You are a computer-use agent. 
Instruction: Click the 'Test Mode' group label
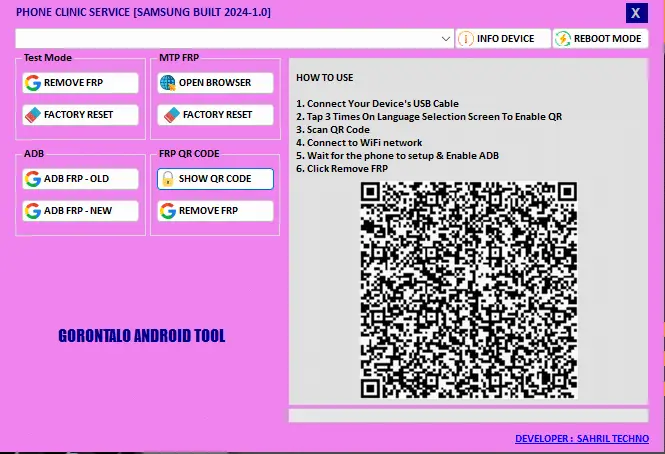(48, 58)
